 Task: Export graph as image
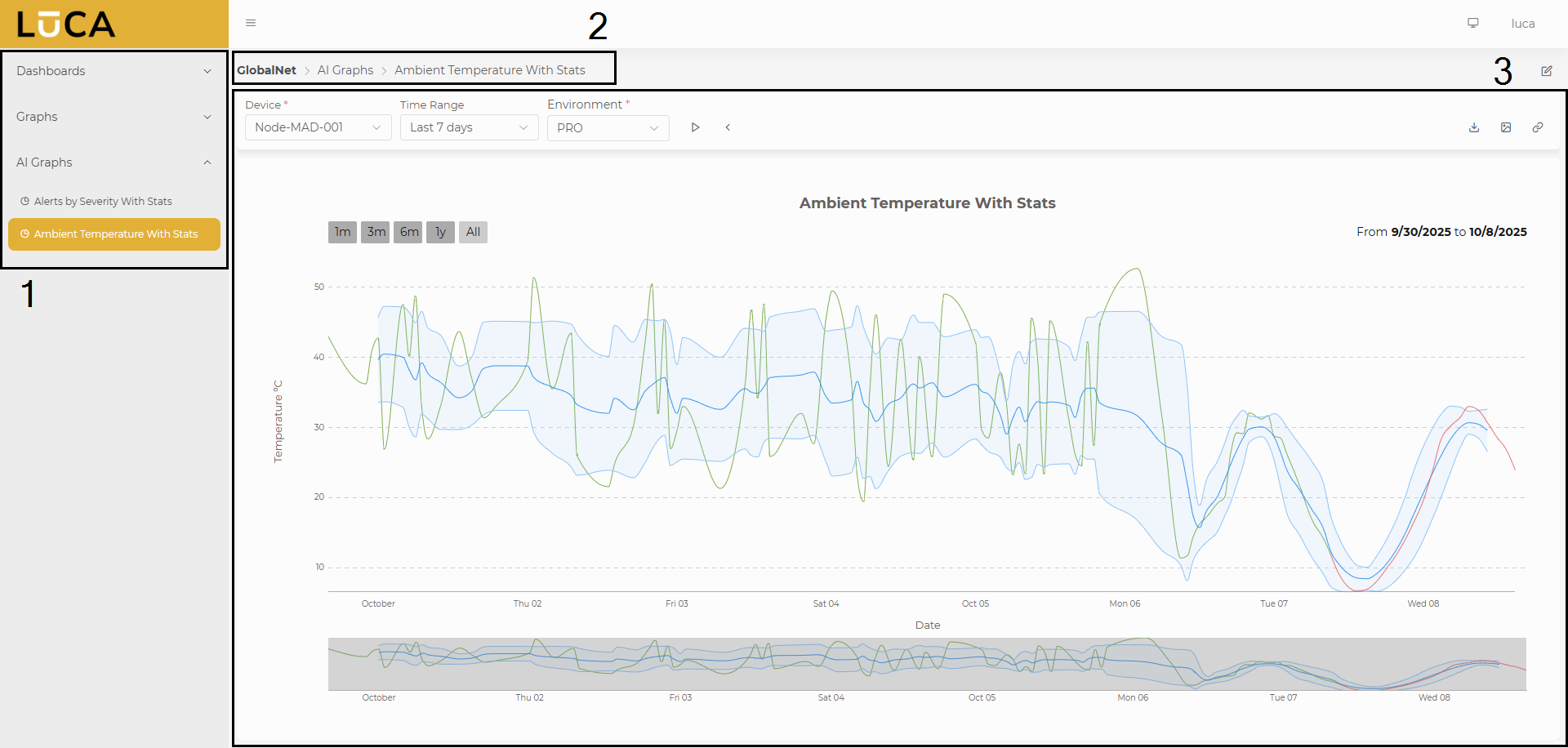[1505, 127]
